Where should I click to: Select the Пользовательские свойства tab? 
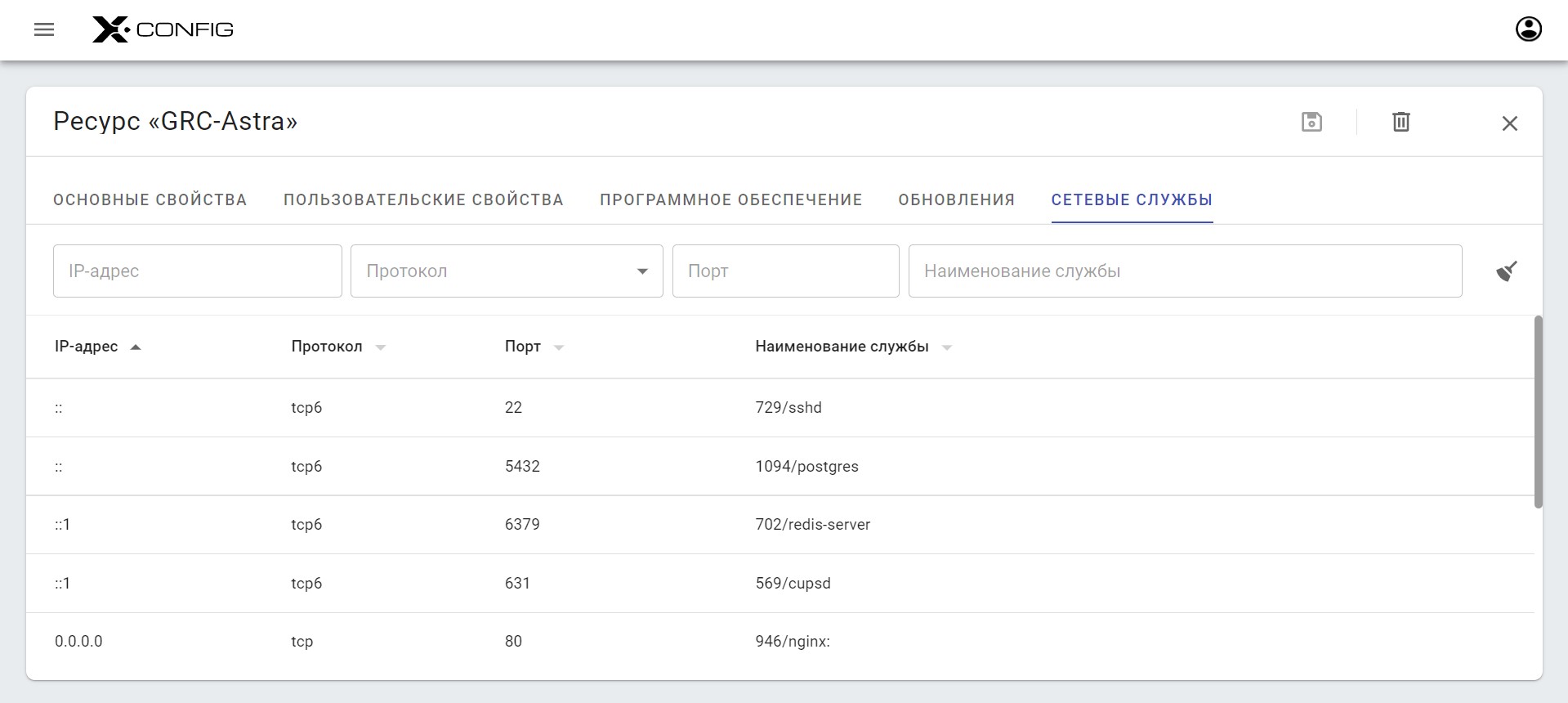click(423, 200)
